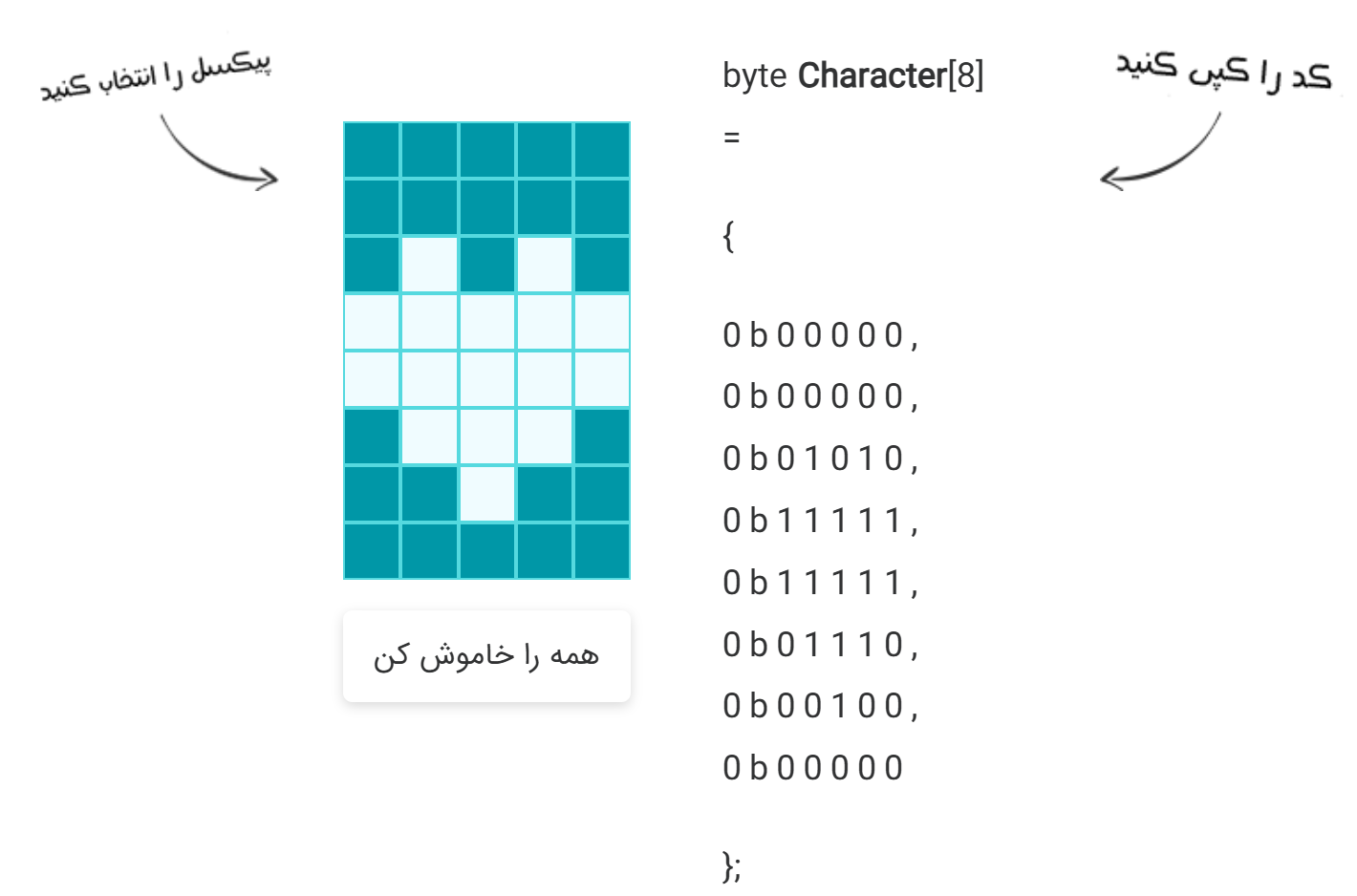Click the code line "0b01010,"
The width and height of the screenshot is (1357, 896).
pos(819,459)
